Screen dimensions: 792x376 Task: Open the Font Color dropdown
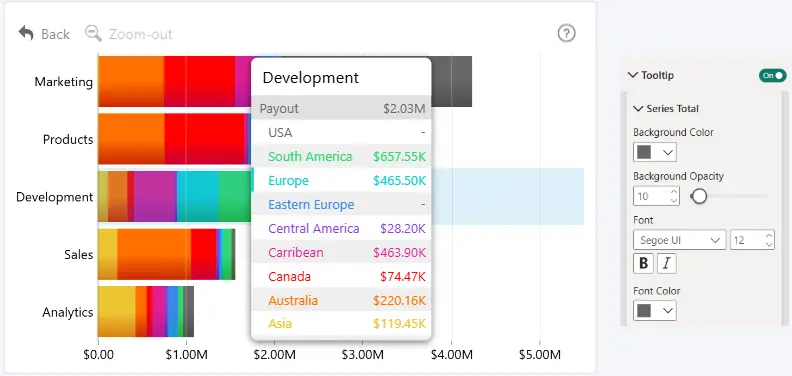click(x=655, y=310)
